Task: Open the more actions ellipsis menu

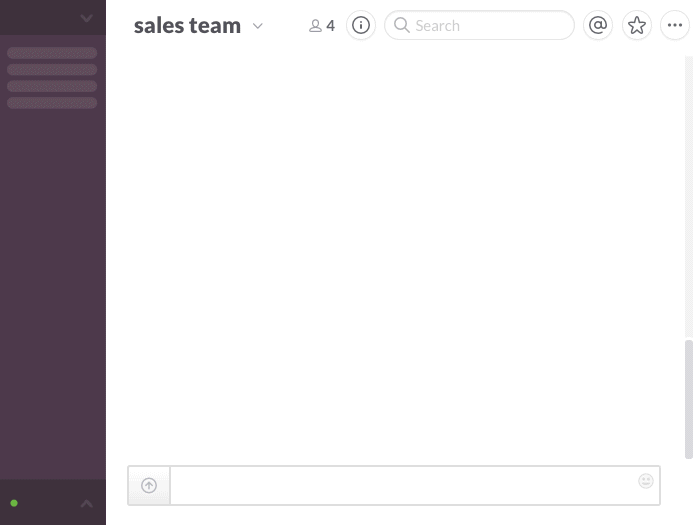Action: pos(675,26)
